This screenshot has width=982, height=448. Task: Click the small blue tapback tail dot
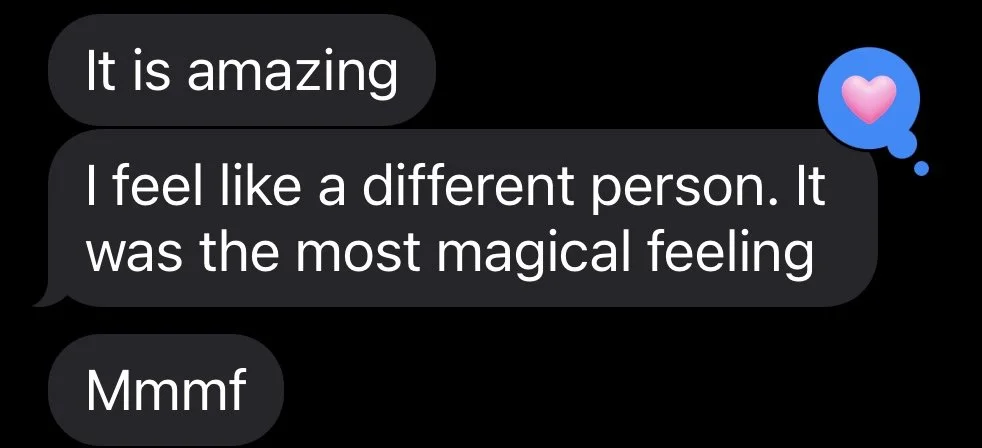coord(921,169)
